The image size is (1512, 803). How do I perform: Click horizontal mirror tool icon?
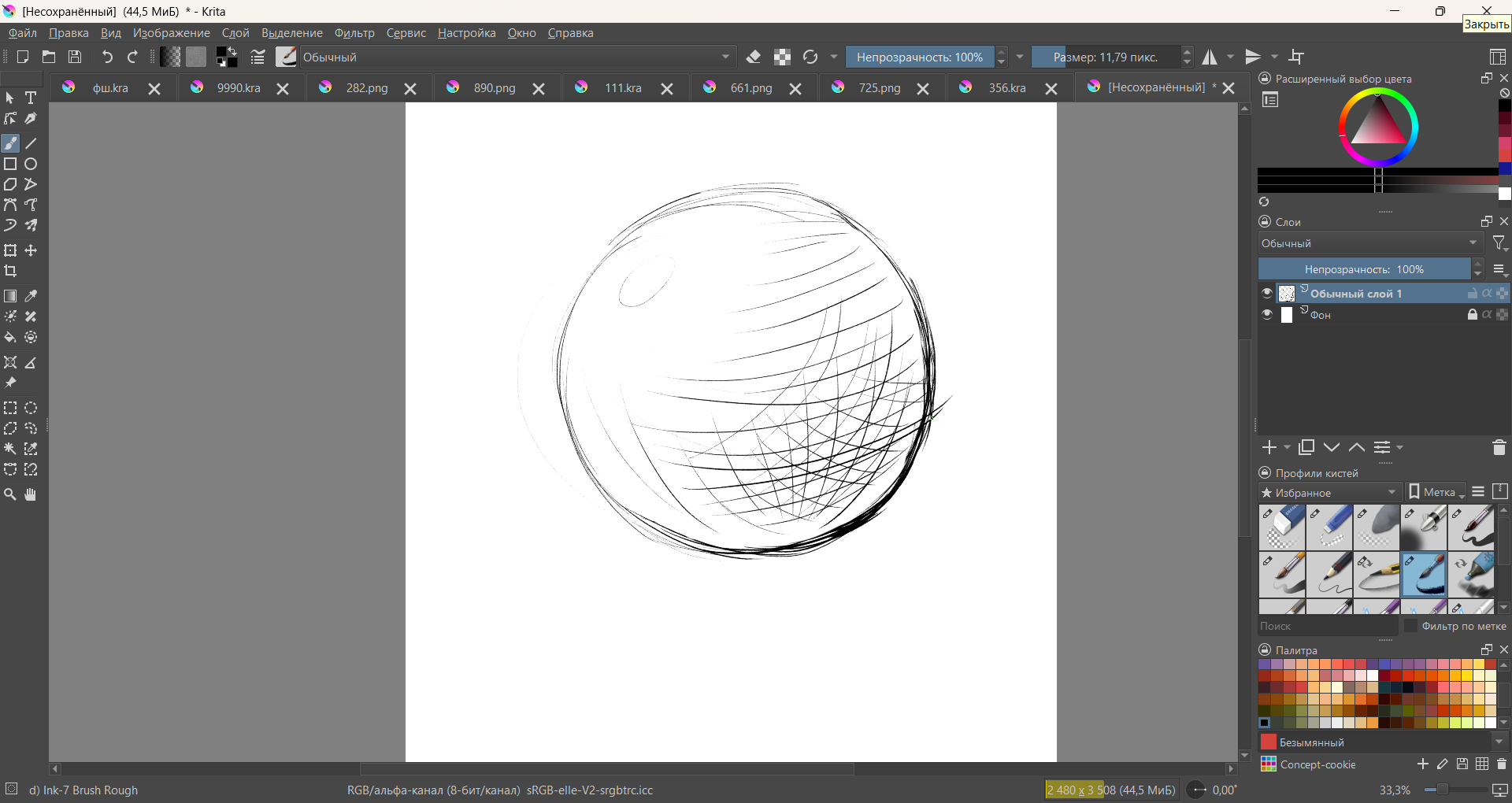point(1210,57)
